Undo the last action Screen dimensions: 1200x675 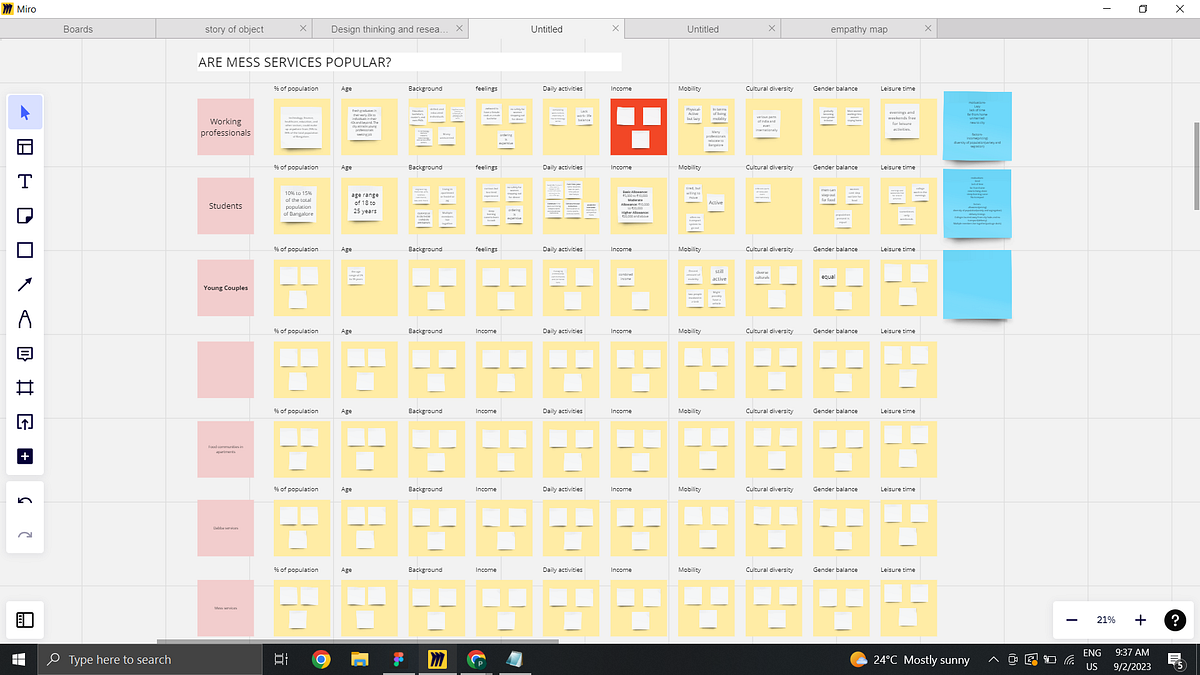click(25, 501)
